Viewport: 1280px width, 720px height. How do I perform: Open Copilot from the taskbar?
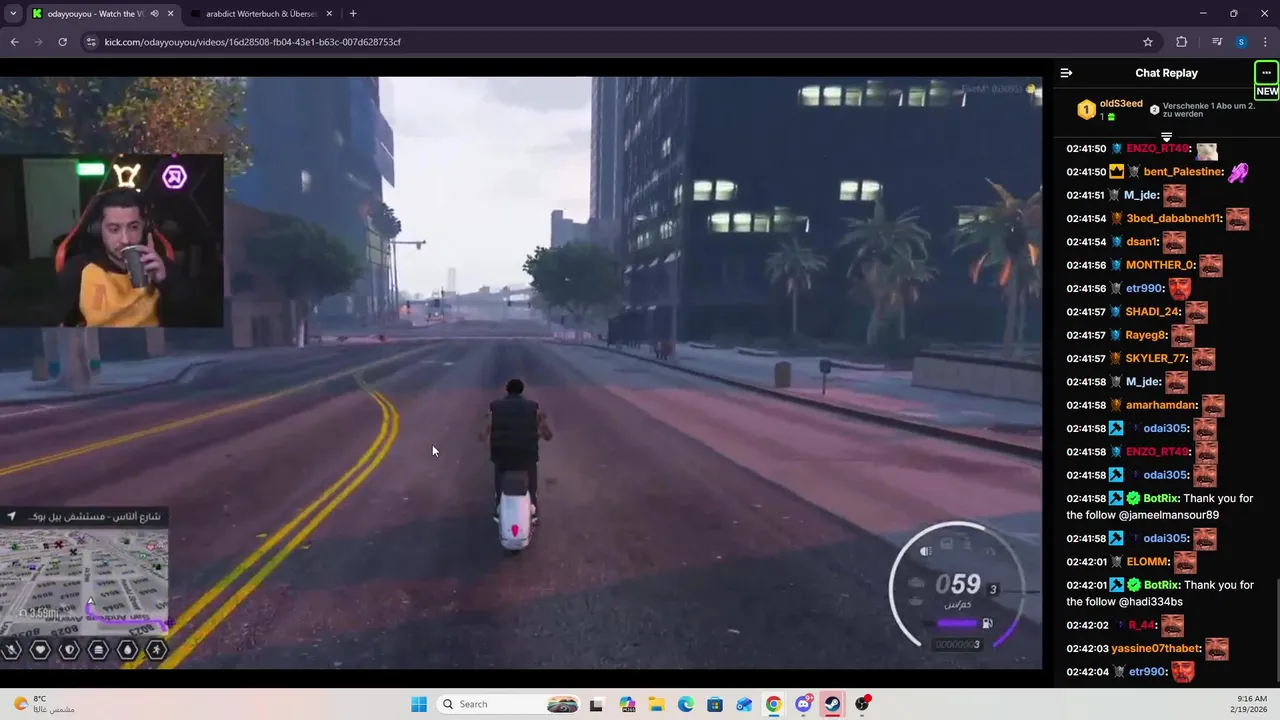pos(627,704)
